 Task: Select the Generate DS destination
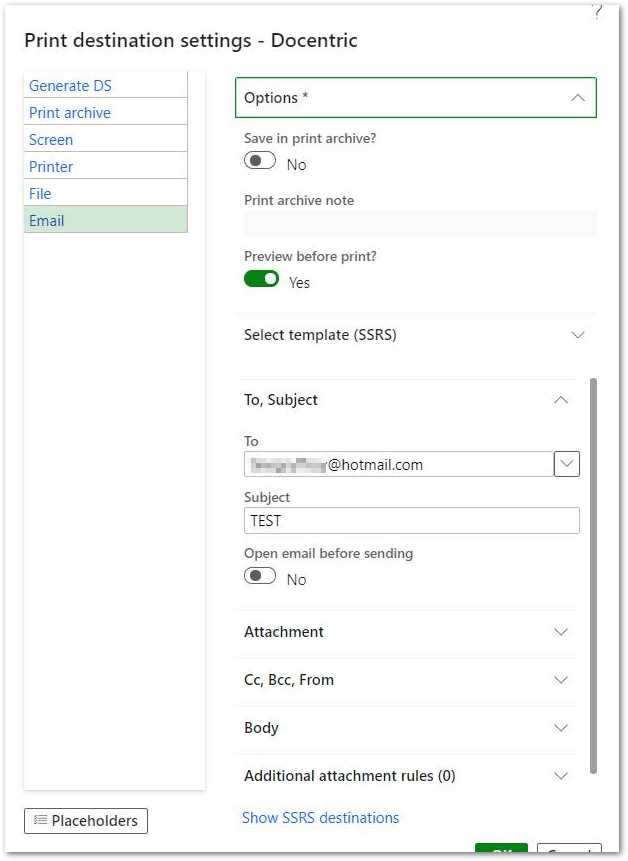(x=105, y=85)
